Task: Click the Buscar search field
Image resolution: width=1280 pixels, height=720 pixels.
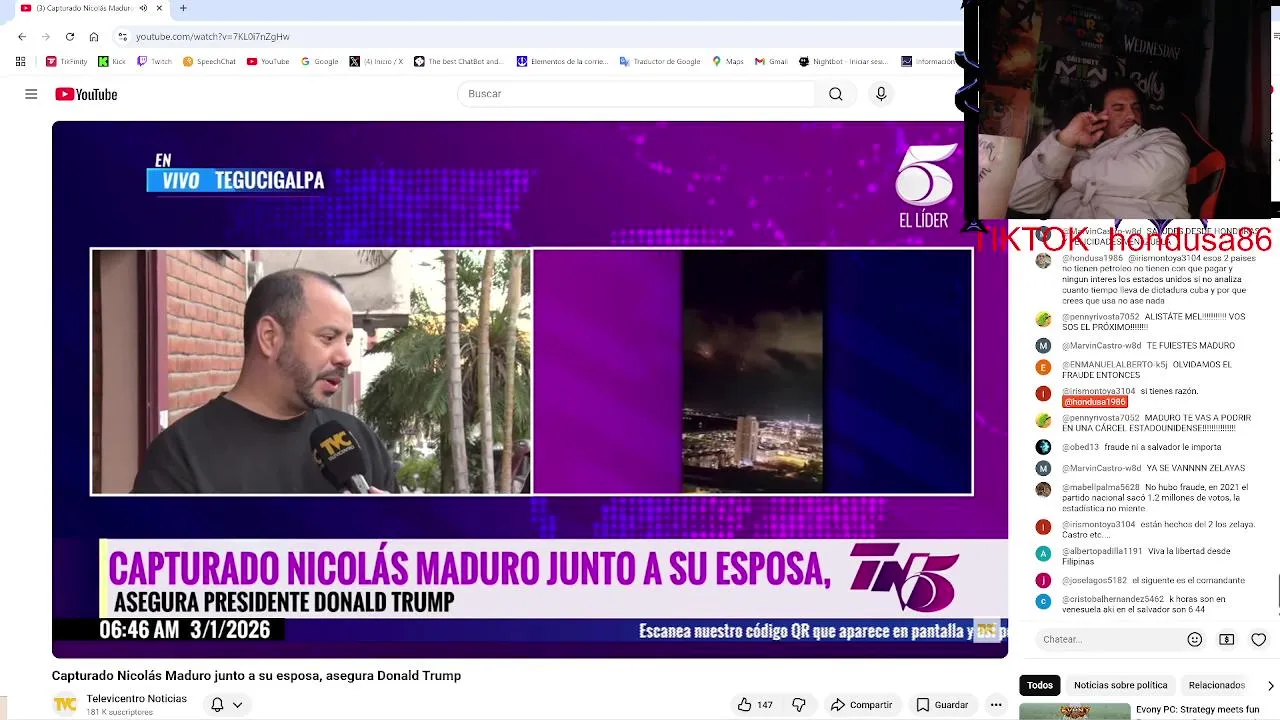Action: pyautogui.click(x=636, y=94)
